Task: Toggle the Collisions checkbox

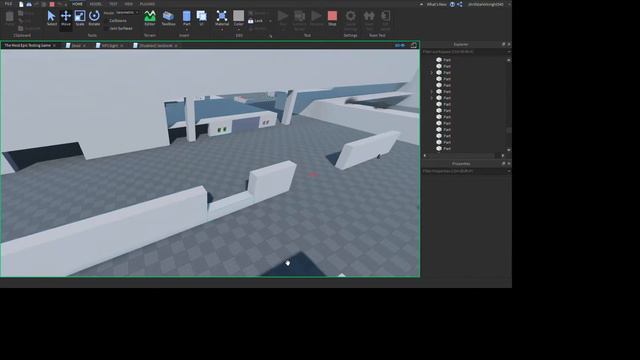Action: (x=107, y=20)
